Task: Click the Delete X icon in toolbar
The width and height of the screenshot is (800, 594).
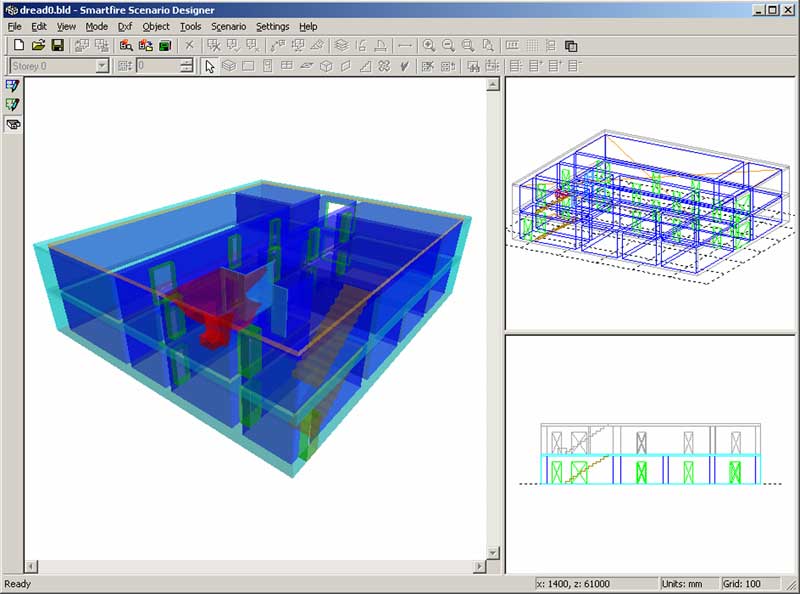Action: pos(190,46)
